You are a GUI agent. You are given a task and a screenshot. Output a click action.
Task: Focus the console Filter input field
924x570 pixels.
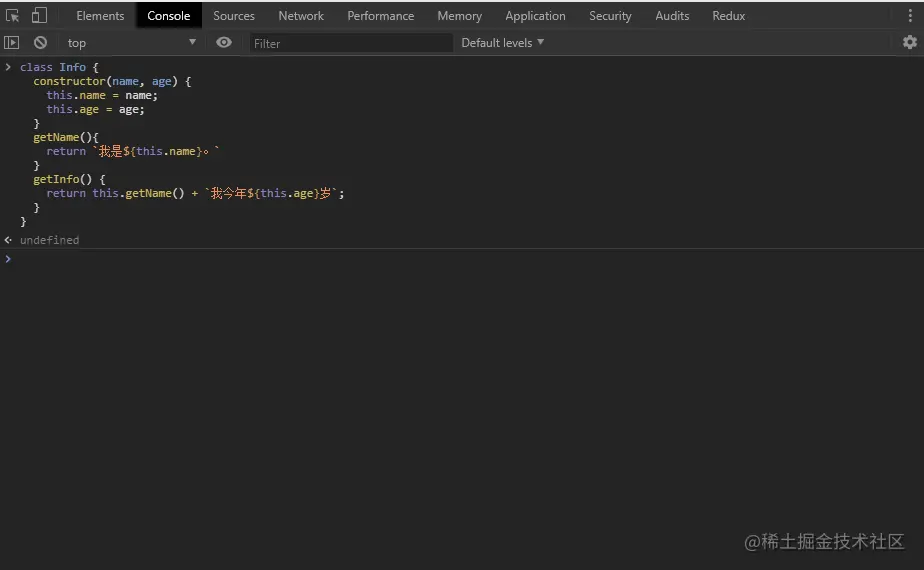351,43
